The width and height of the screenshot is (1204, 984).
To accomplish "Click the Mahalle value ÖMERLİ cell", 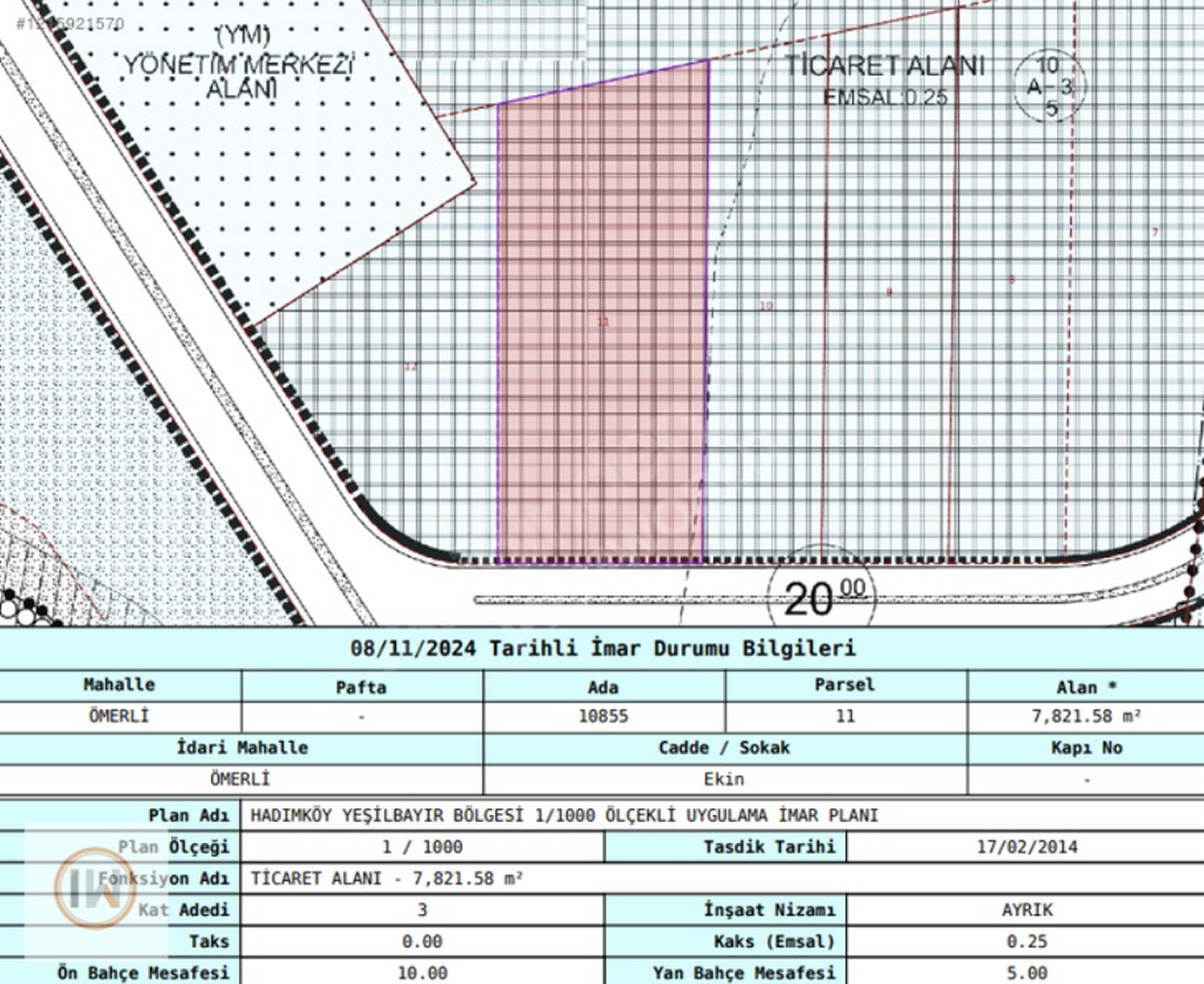I will (x=120, y=716).
